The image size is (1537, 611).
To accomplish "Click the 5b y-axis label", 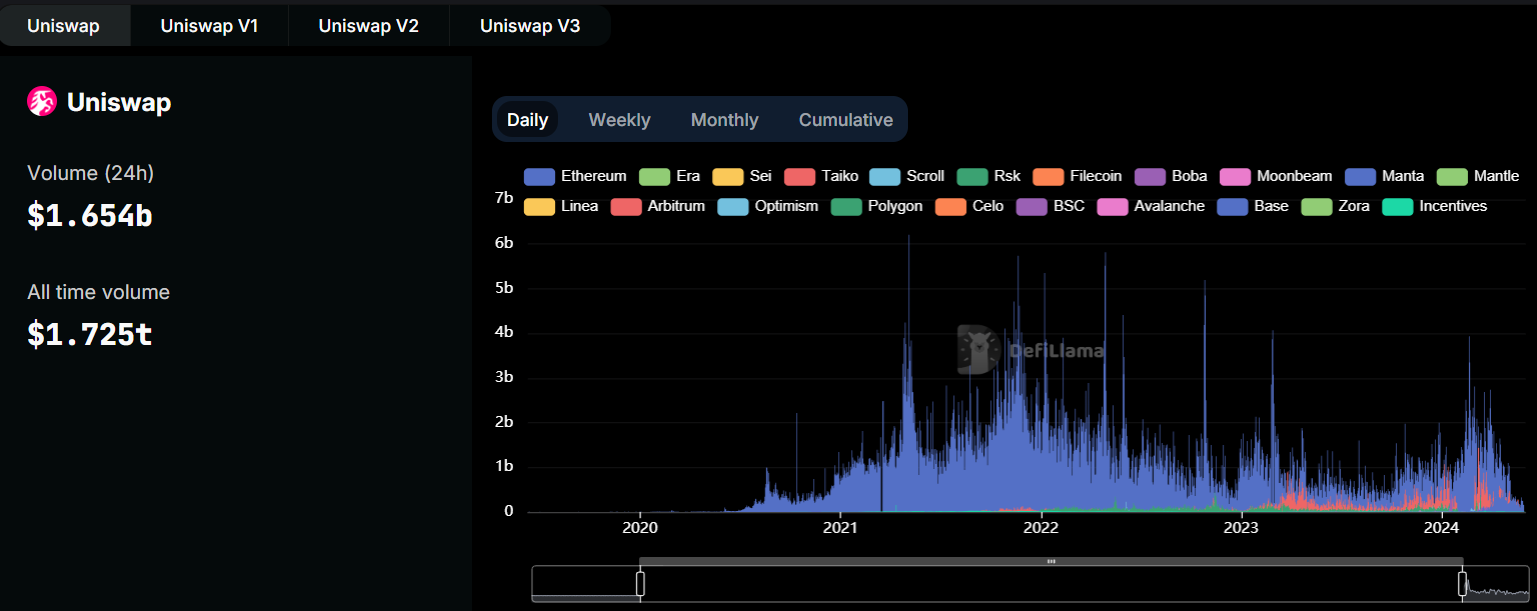I will tap(504, 288).
